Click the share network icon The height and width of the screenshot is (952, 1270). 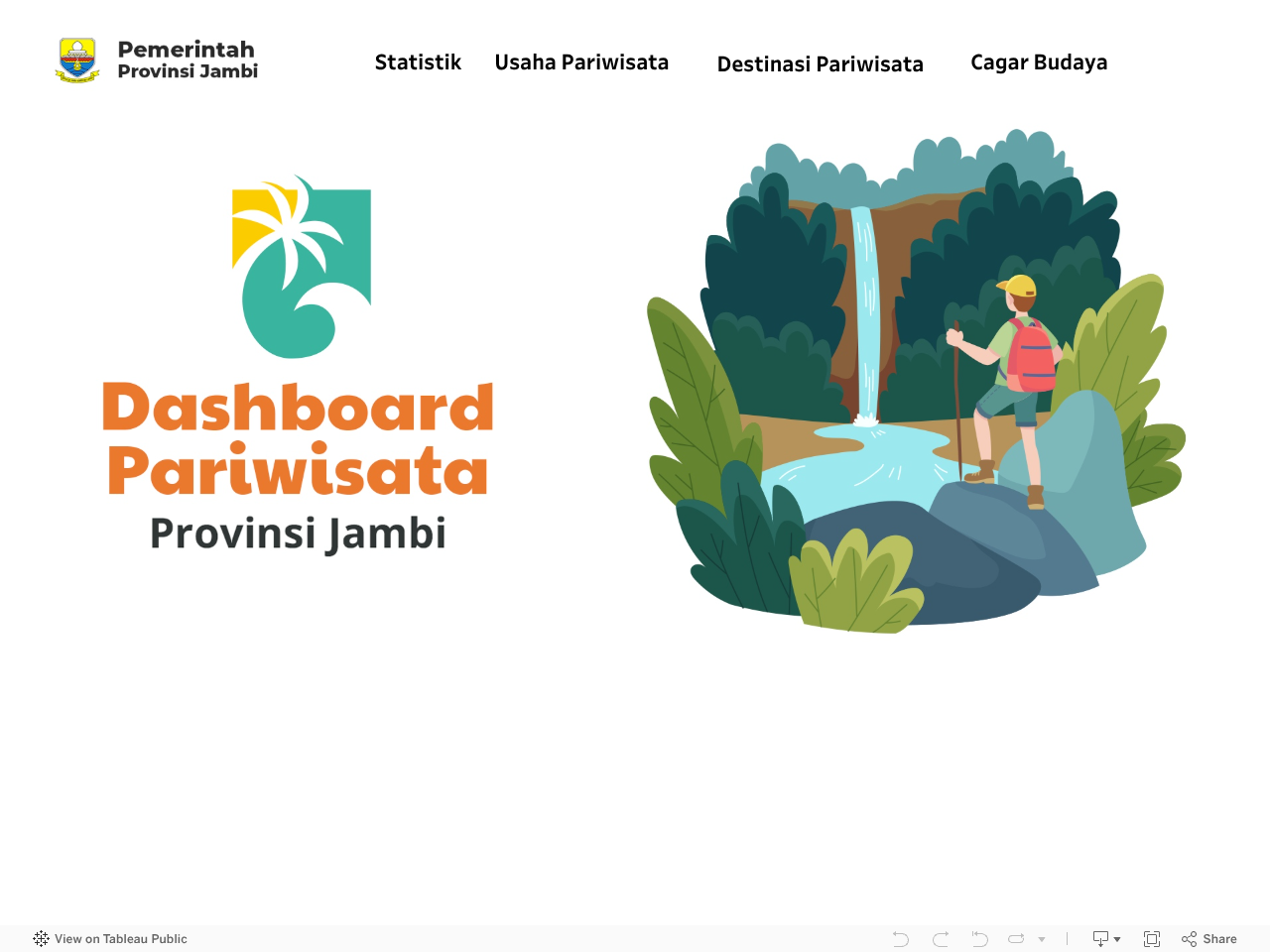coord(1190,939)
